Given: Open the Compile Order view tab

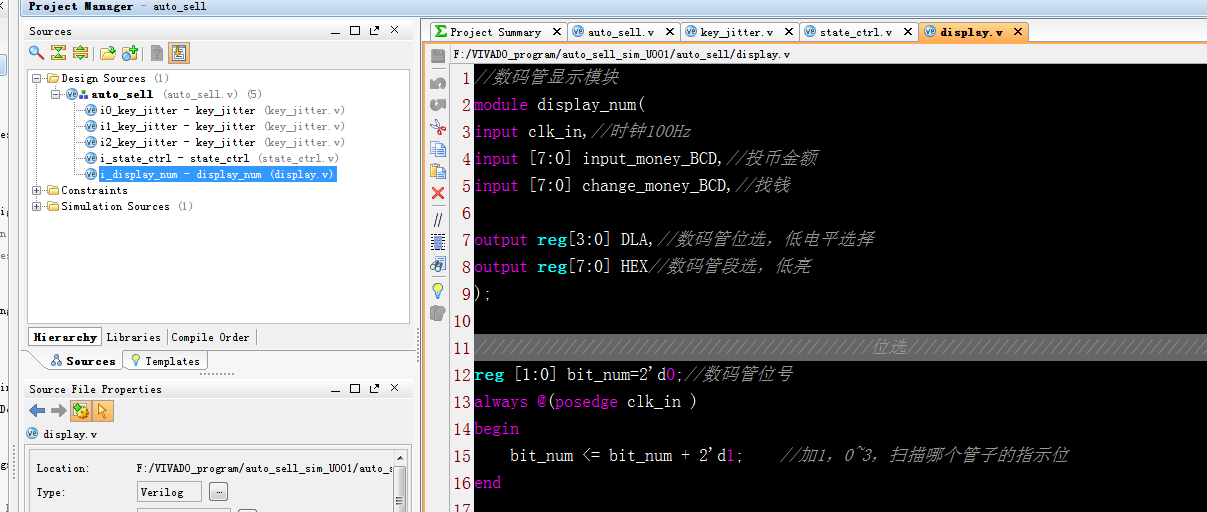Looking at the screenshot, I should point(210,337).
